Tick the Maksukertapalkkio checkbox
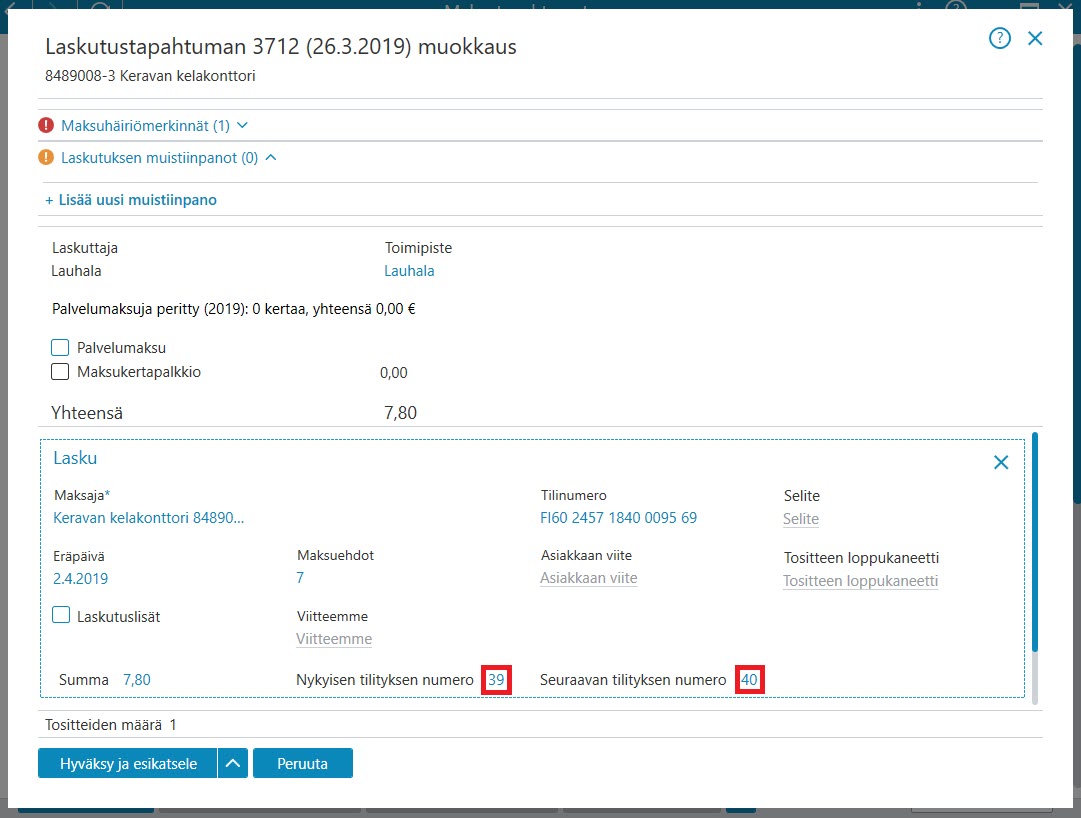The image size is (1081, 818). coord(60,371)
